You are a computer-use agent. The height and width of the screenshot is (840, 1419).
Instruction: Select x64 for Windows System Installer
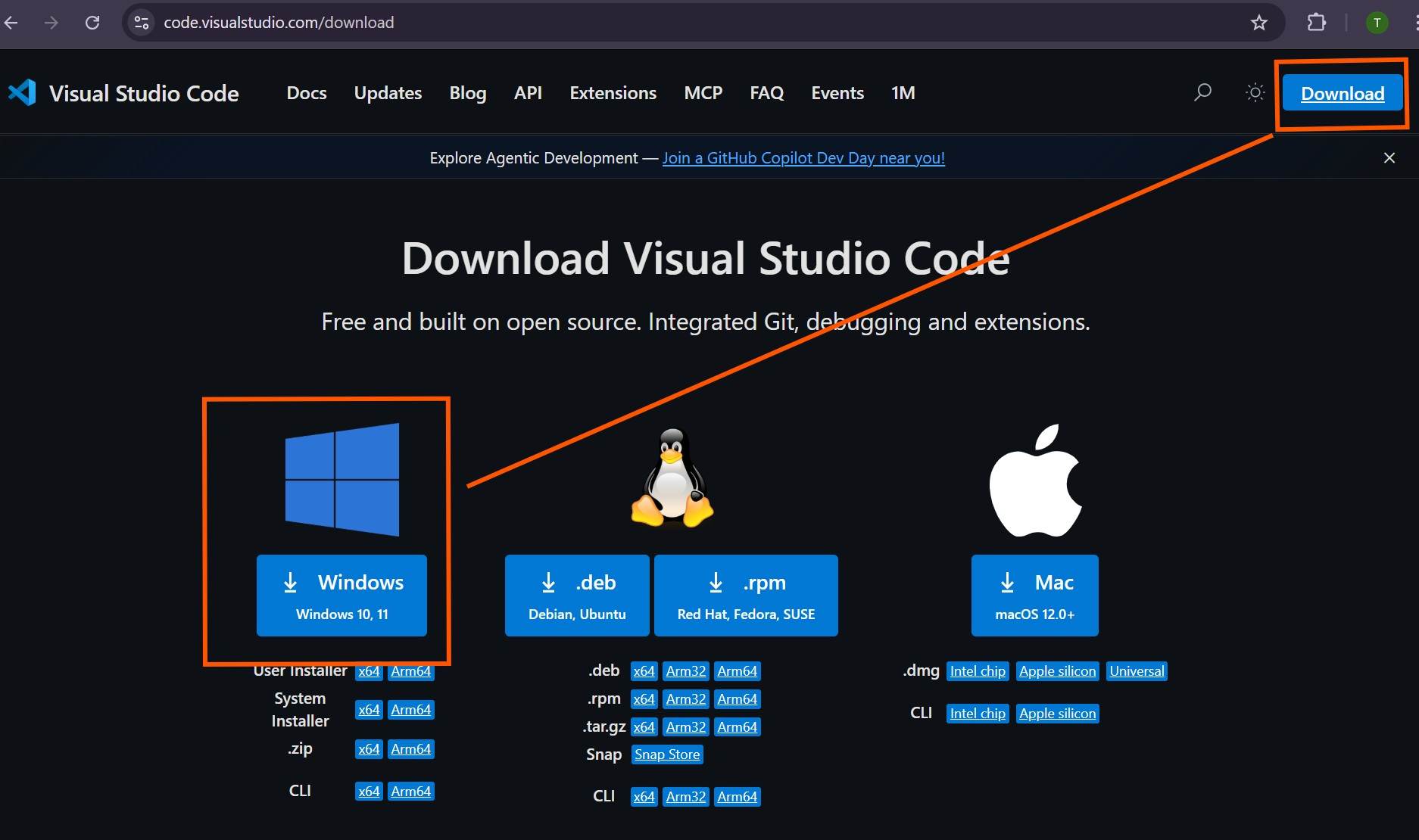tap(369, 710)
